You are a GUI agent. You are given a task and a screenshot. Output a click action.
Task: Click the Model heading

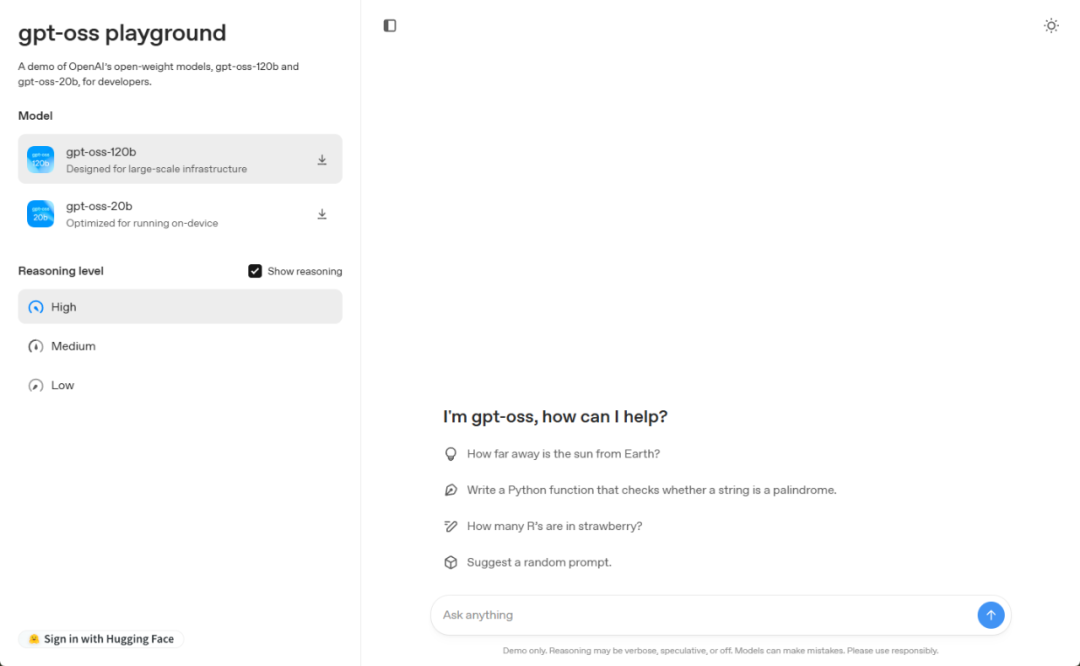click(35, 116)
